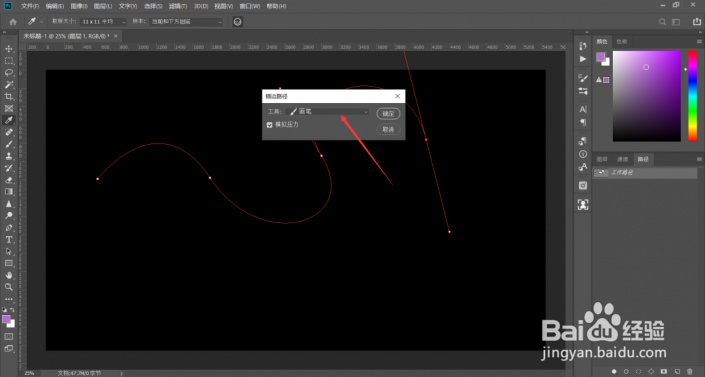Close the stroke path dialog

(397, 96)
